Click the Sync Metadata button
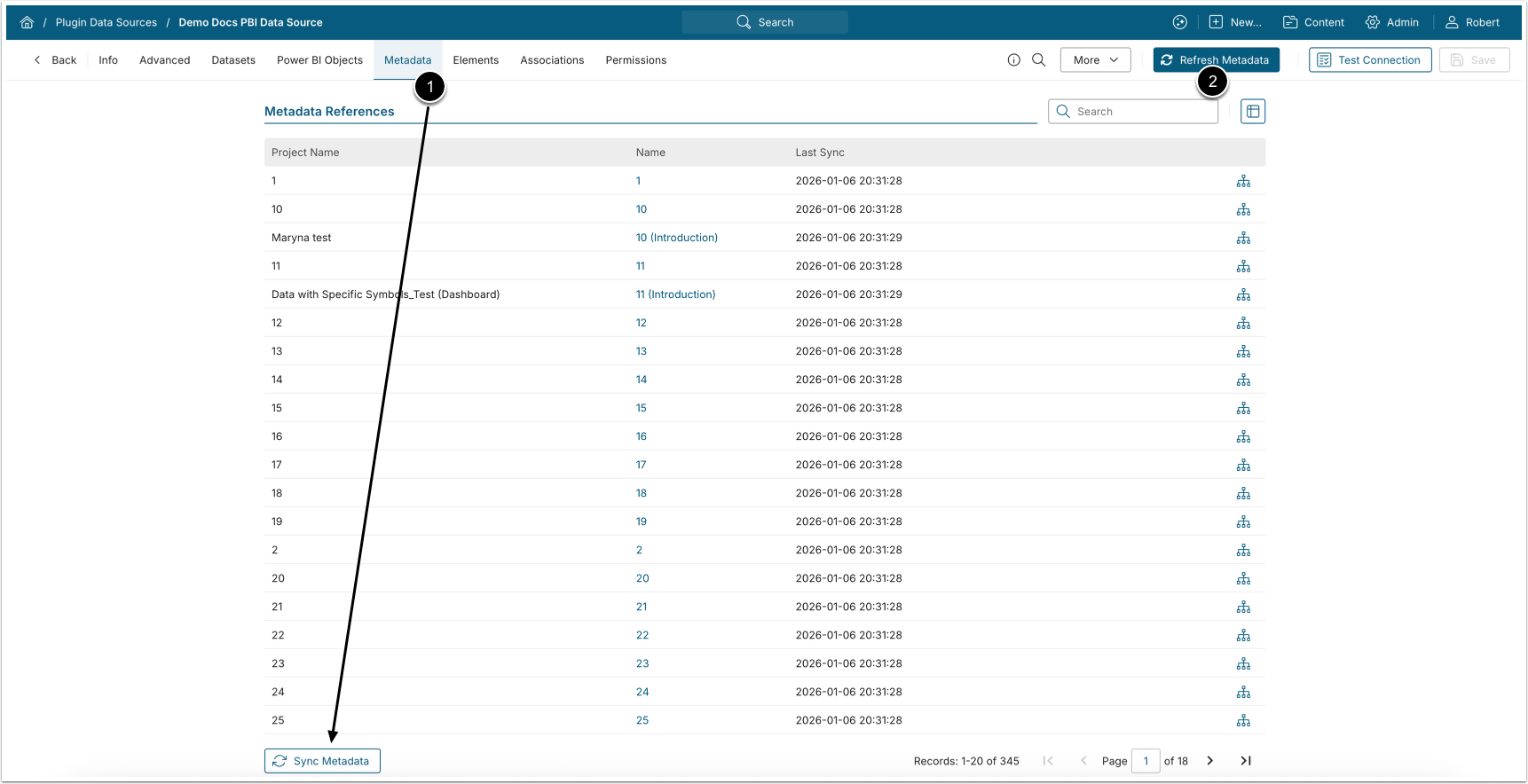Screen dimensions: 1528x784 click(322, 761)
